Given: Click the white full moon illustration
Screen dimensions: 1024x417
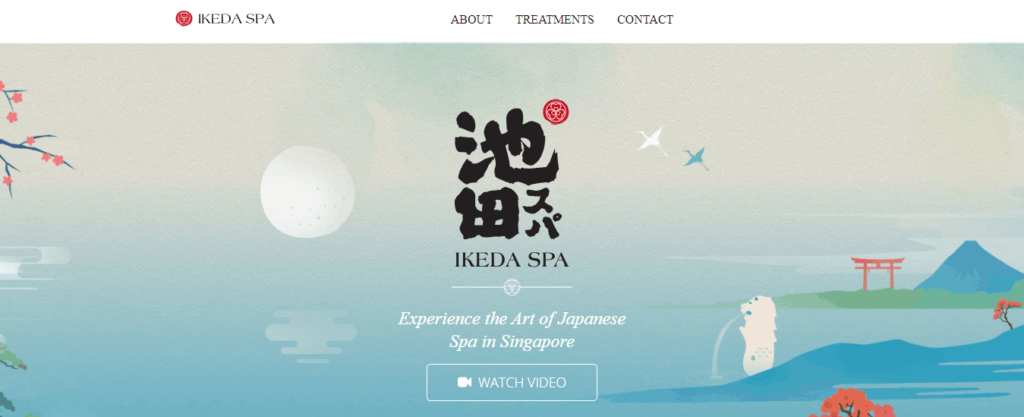Looking at the screenshot, I should [307, 192].
